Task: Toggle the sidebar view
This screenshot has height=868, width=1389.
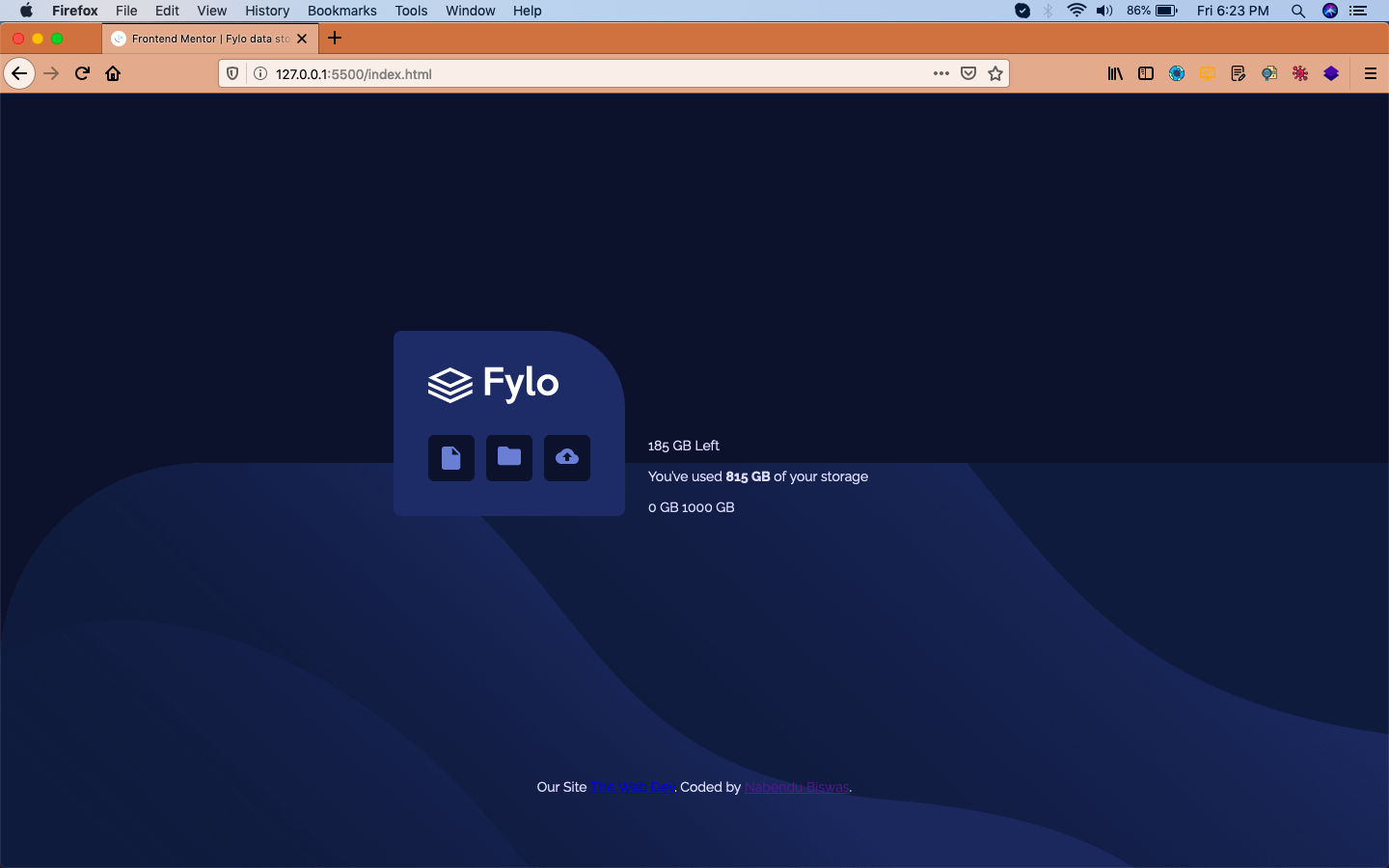Action: (1146, 73)
